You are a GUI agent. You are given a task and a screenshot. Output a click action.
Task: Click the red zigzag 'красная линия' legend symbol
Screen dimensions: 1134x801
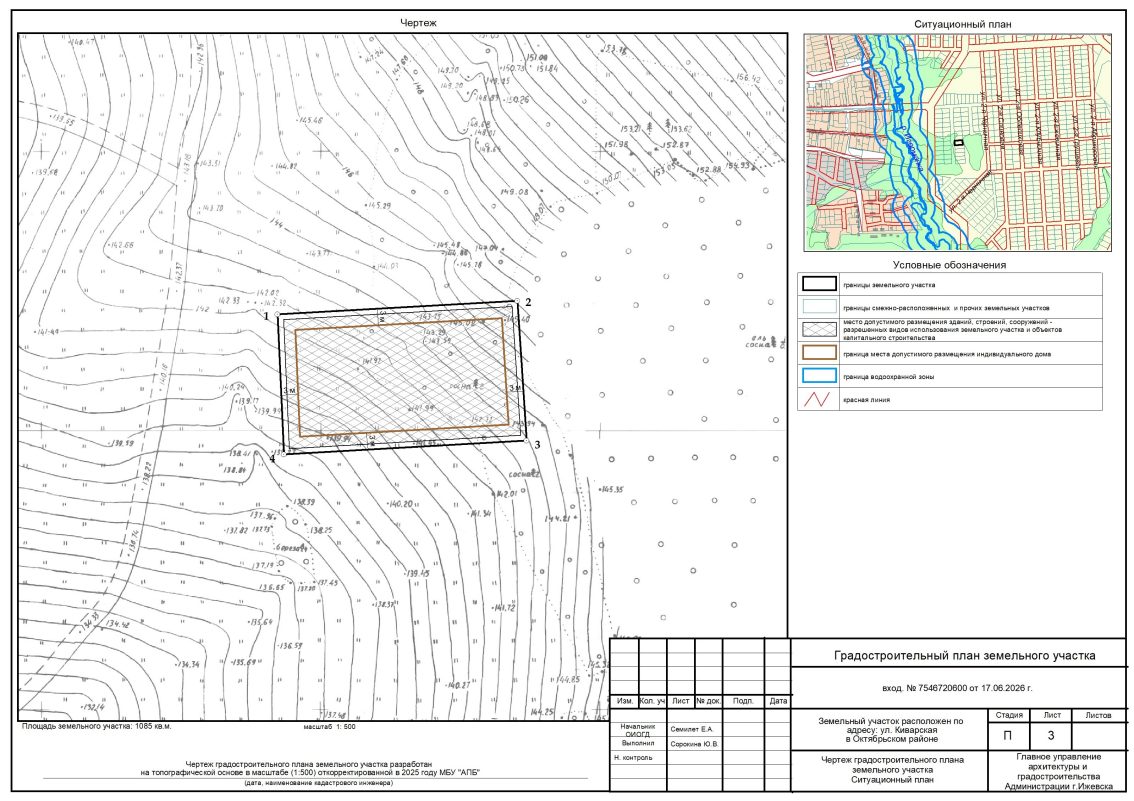point(817,399)
